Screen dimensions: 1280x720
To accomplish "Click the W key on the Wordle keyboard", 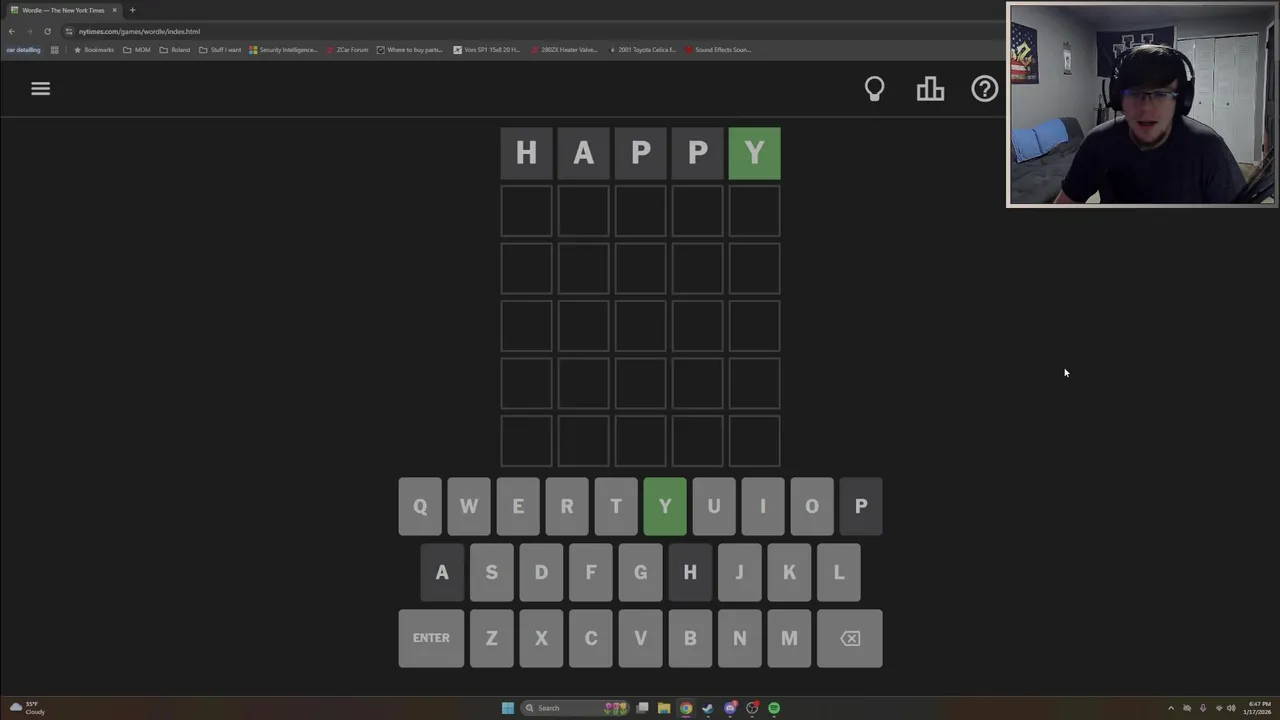I will click(x=469, y=506).
